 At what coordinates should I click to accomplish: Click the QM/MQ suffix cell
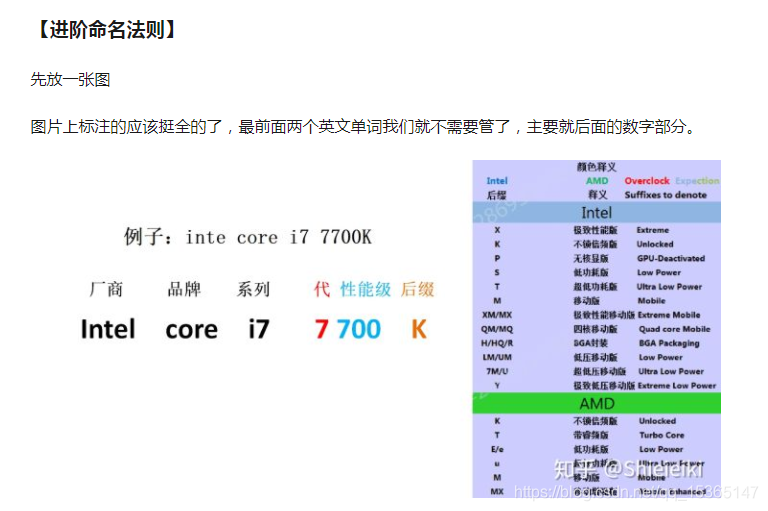[497, 329]
